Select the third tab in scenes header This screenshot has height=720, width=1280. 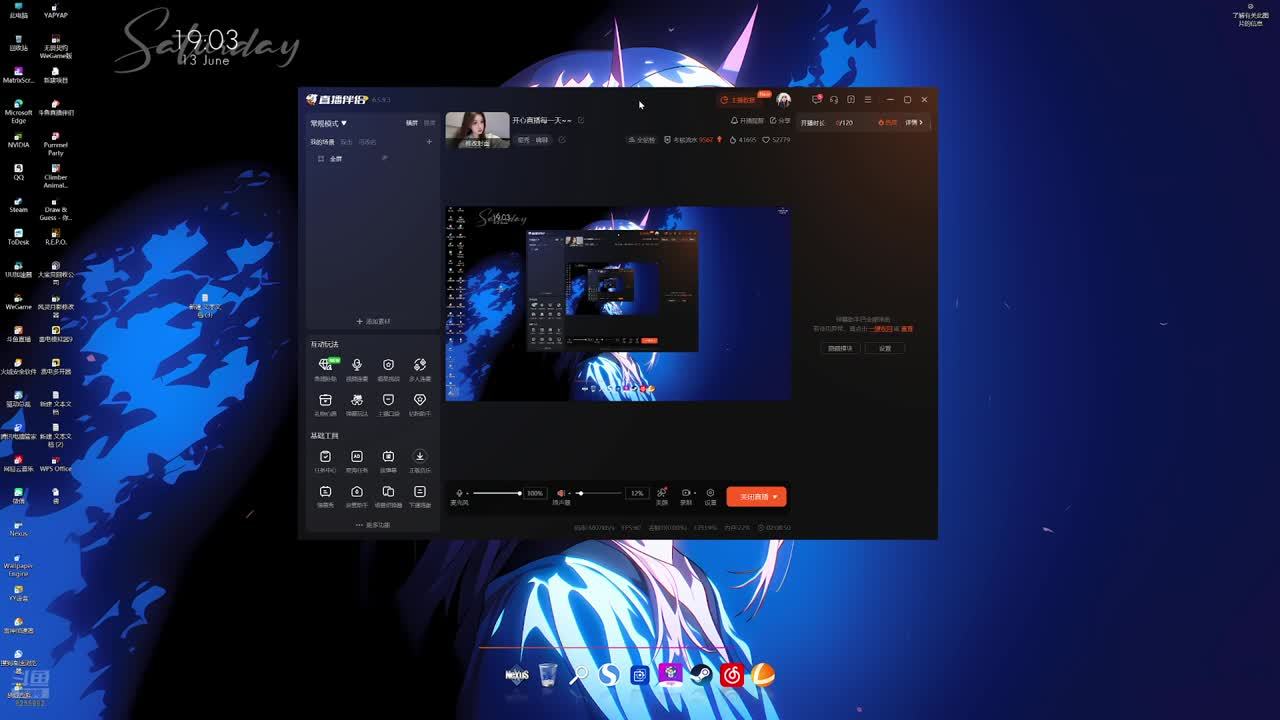[367, 142]
